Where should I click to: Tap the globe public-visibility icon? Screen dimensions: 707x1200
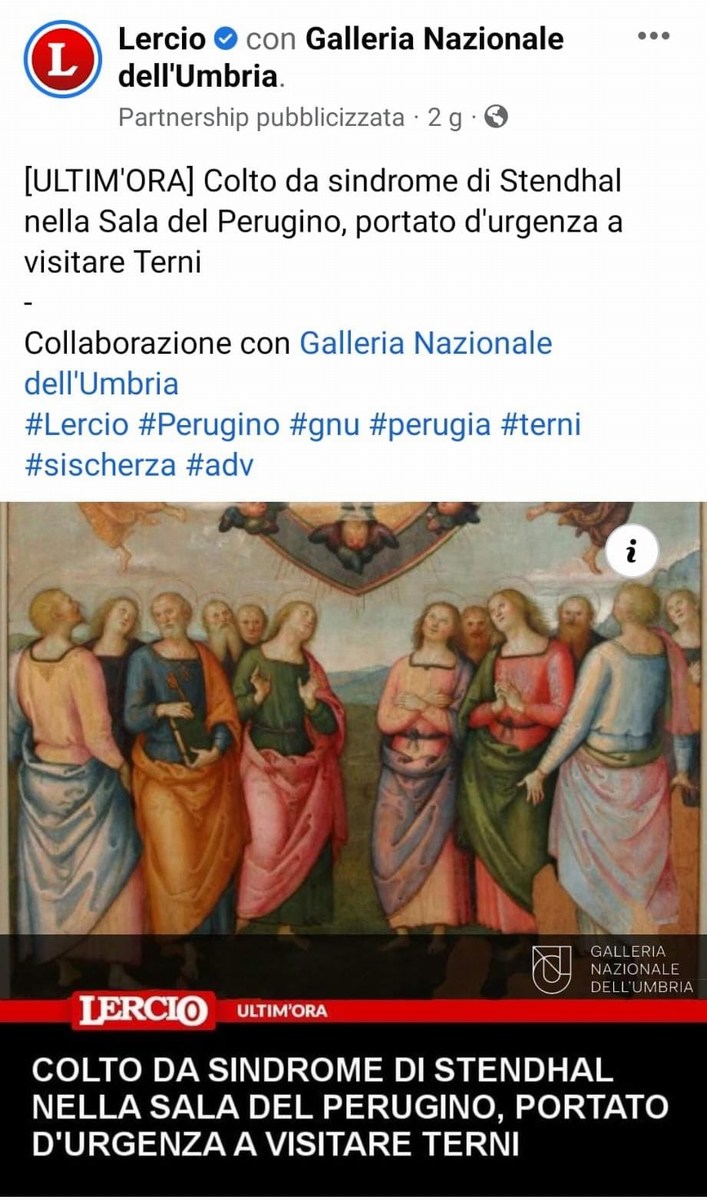coord(496,117)
